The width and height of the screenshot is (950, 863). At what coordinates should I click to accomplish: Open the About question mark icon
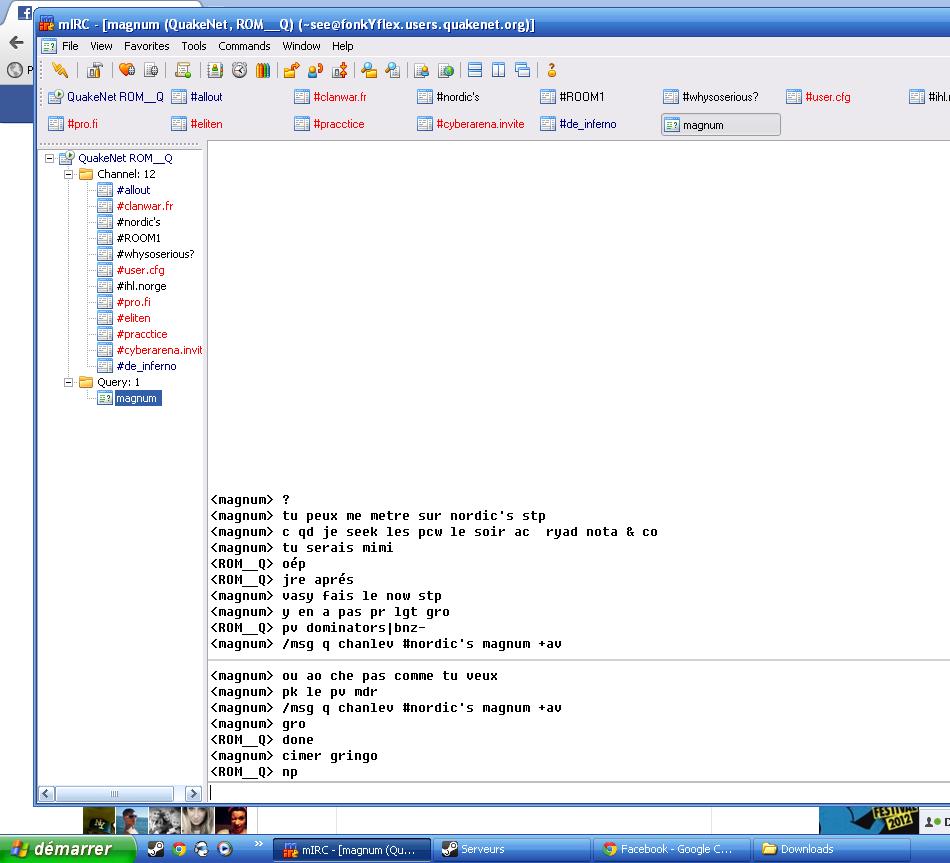(x=551, y=70)
